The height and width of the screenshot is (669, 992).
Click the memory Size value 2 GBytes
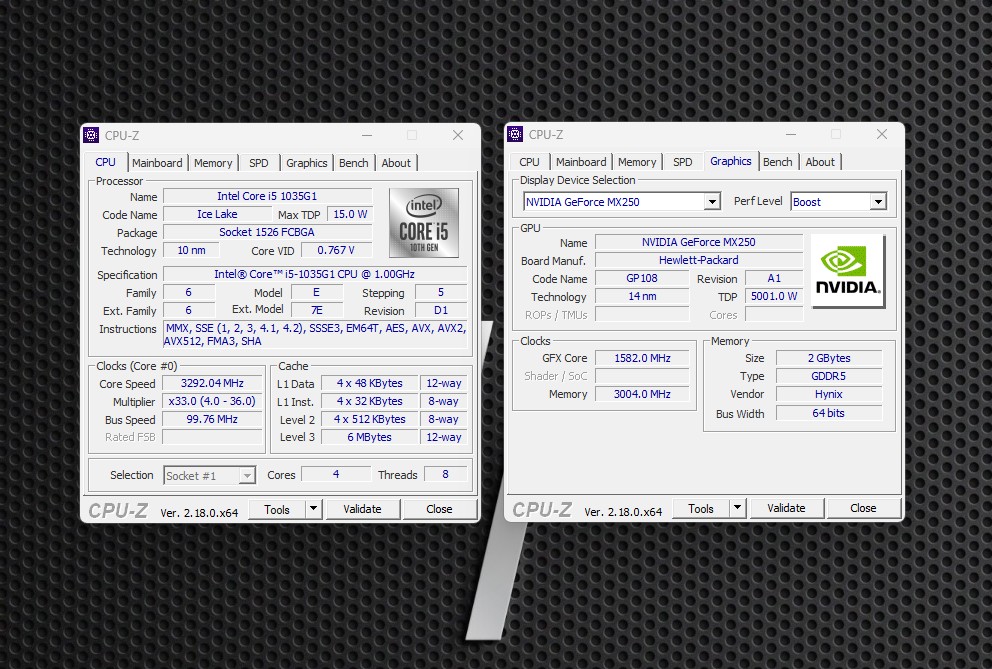coord(829,358)
